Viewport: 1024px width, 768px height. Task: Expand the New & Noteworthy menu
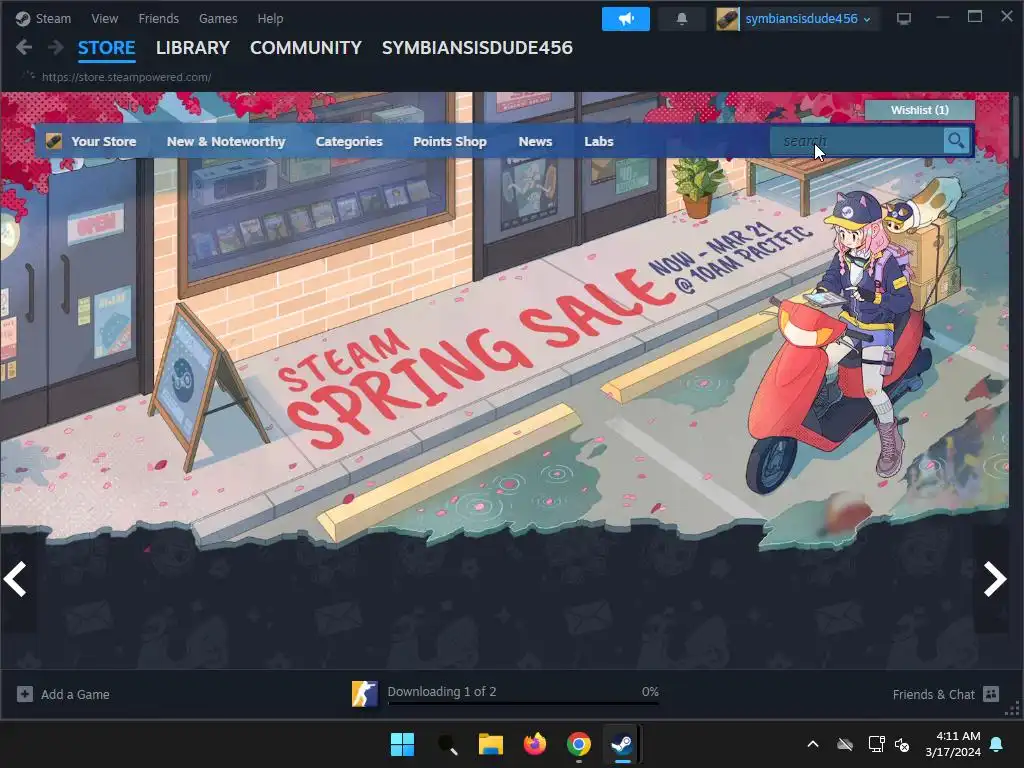click(x=226, y=141)
